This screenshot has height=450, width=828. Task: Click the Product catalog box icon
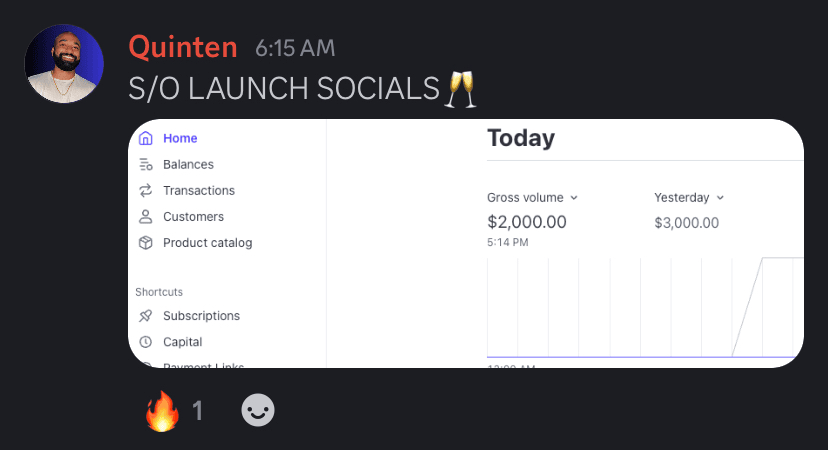(146, 242)
